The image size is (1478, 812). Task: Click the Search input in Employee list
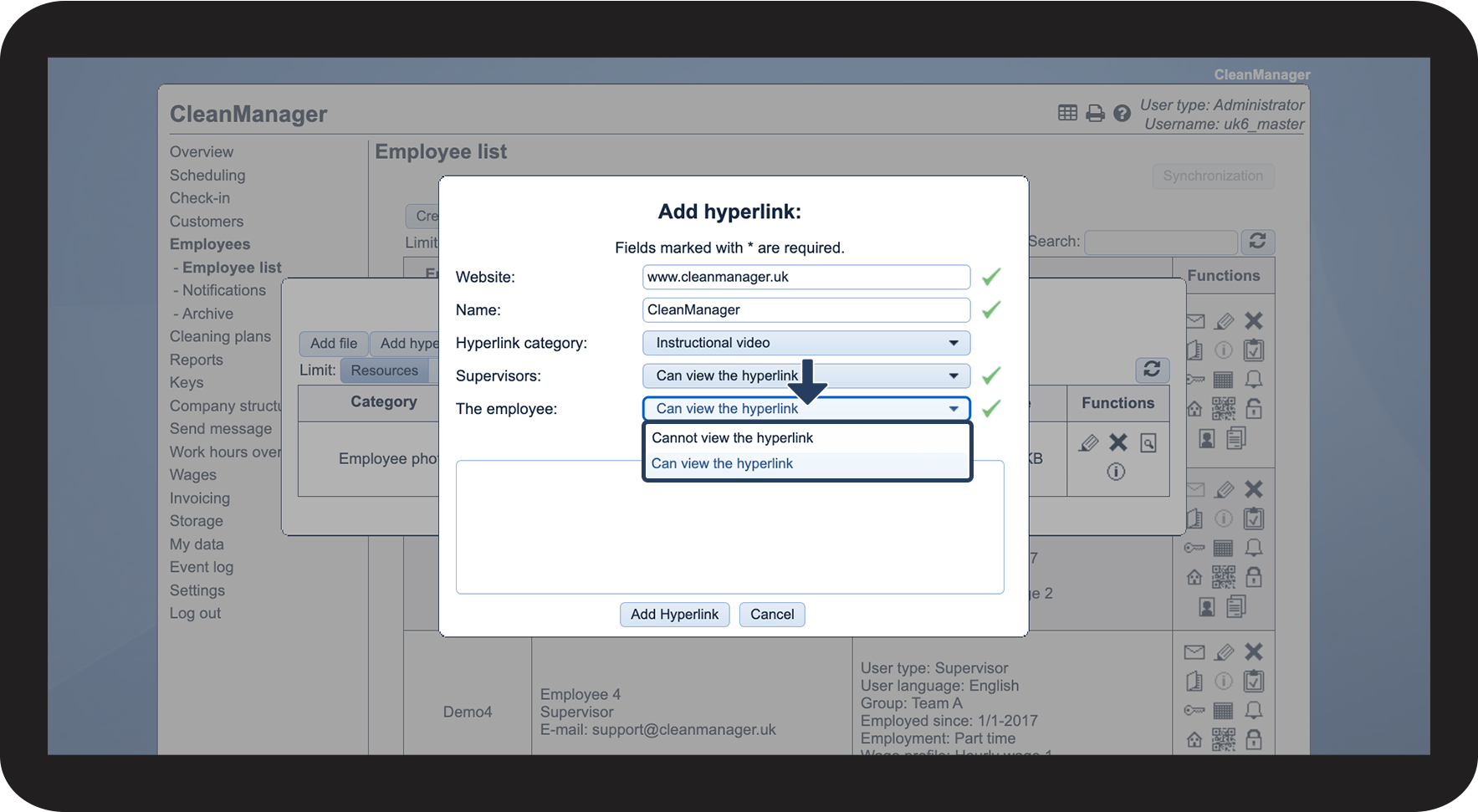coord(1161,243)
